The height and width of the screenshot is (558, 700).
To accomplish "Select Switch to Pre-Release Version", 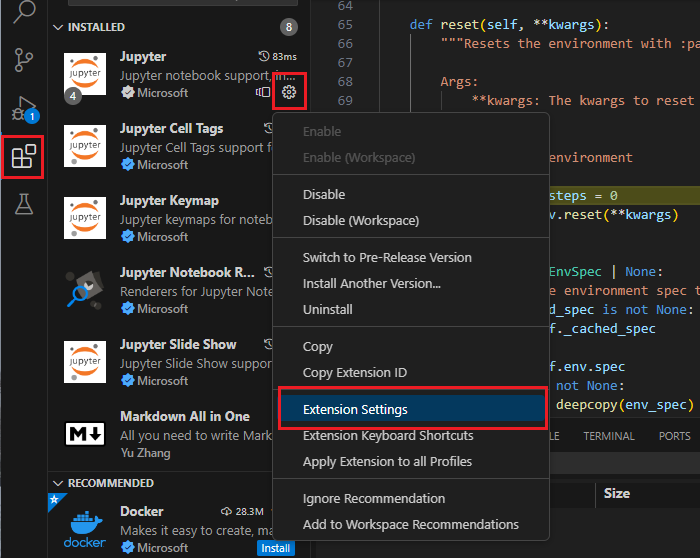I will pyautogui.click(x=411, y=258).
